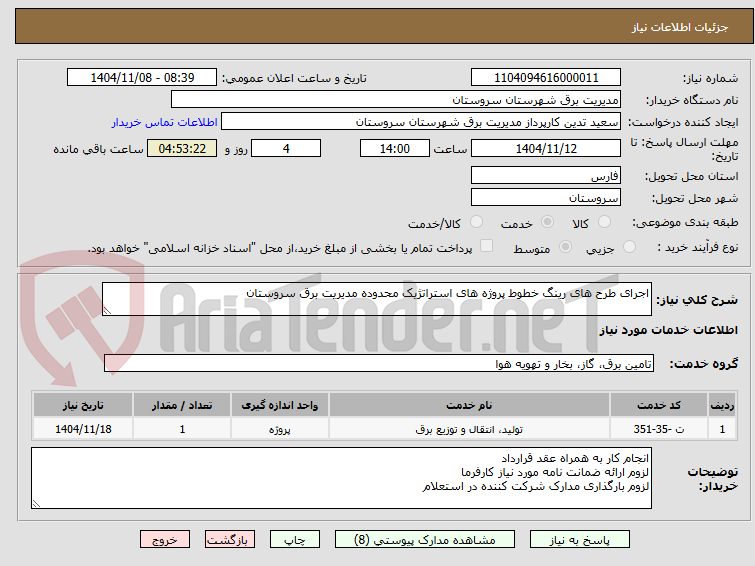Click the row number cell 1 under ردیف

(x=722, y=429)
